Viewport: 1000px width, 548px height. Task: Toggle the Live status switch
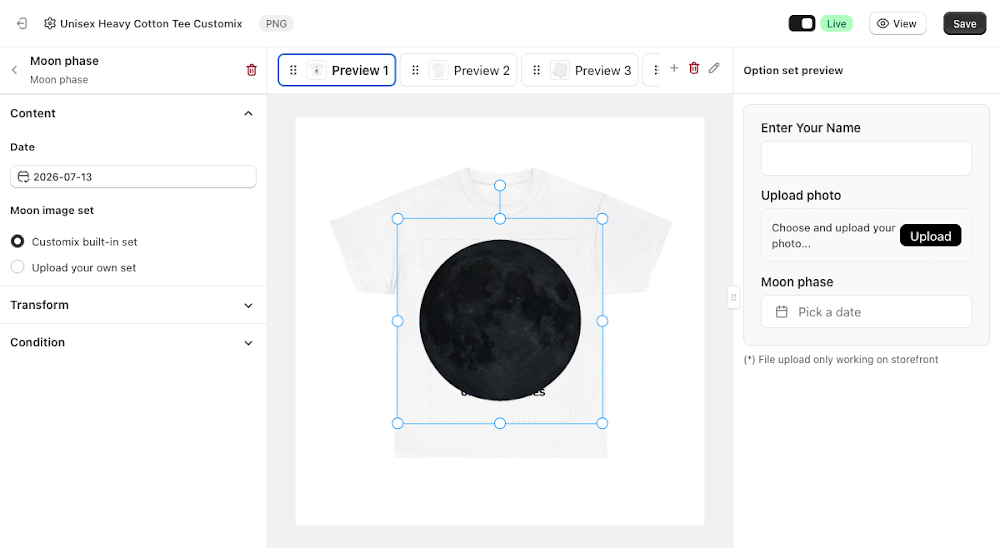point(802,24)
